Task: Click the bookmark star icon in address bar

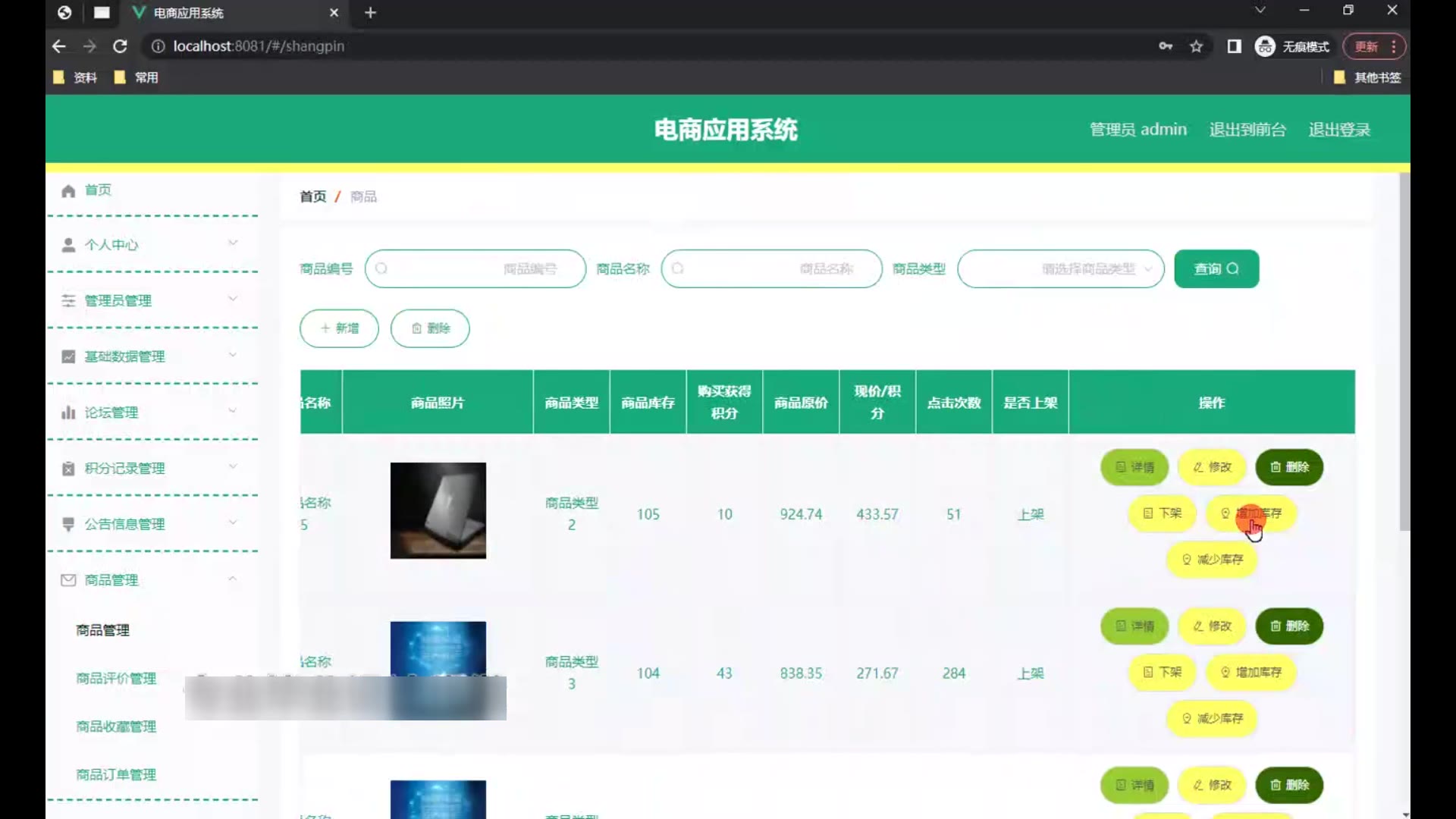Action: [x=1196, y=47]
